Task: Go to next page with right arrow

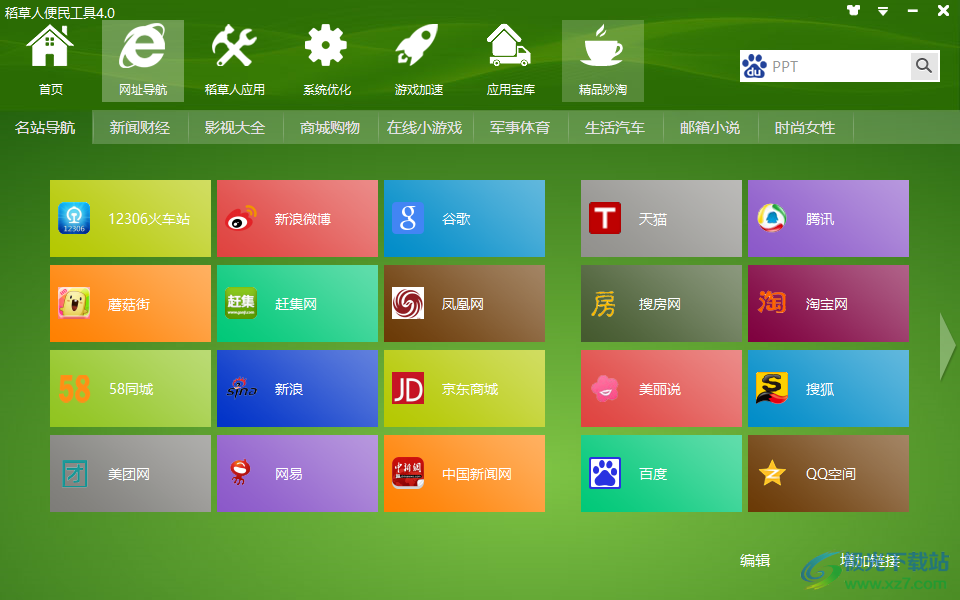Action: [x=947, y=346]
